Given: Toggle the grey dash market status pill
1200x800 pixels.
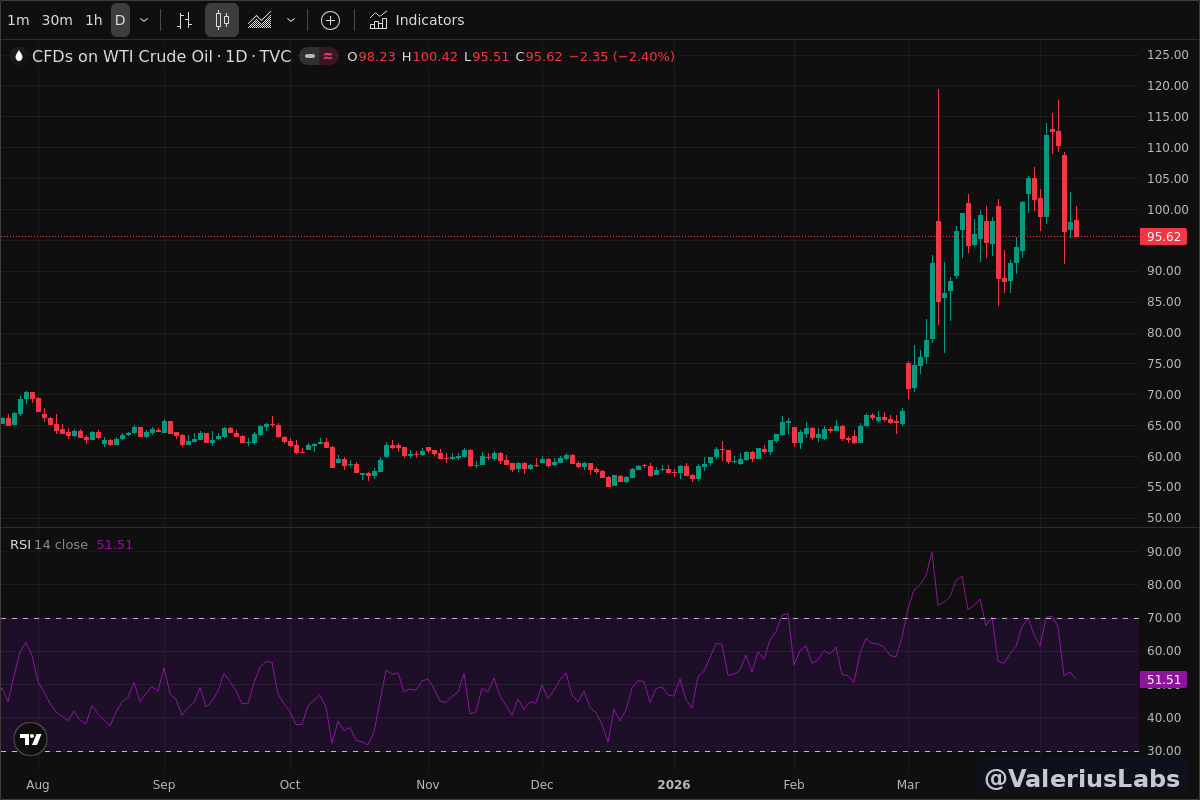Looking at the screenshot, I should tap(310, 57).
